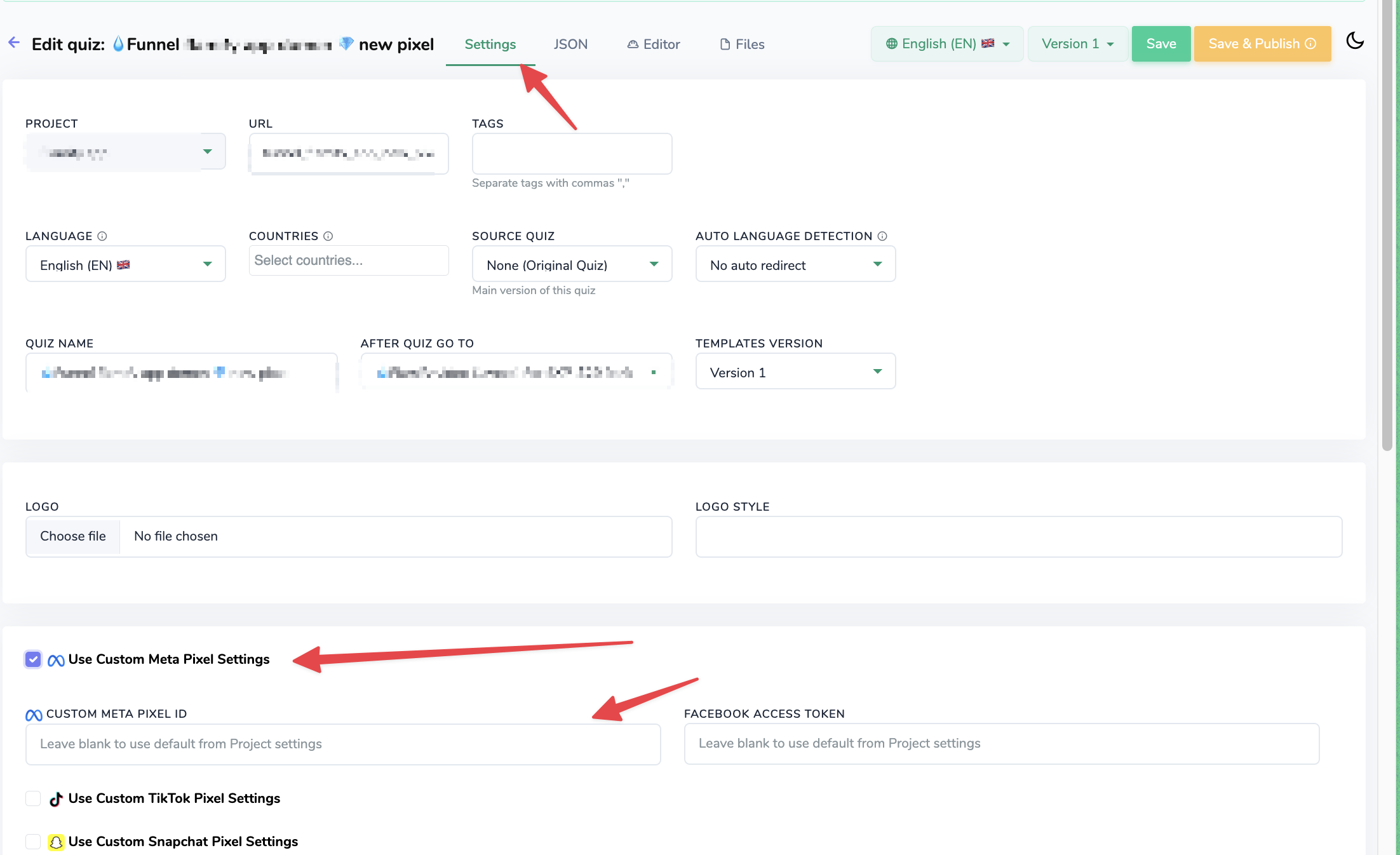
Task: Open the Version 1 header dropdown
Action: (1078, 44)
